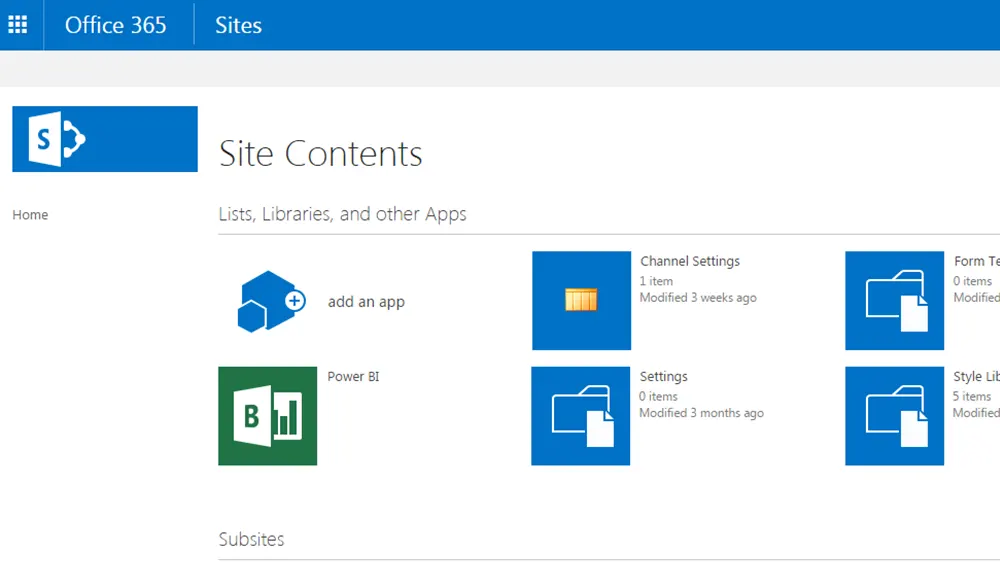Viewport: 1000px width, 579px height.
Task: Click the add an app icon
Action: [x=270, y=301]
